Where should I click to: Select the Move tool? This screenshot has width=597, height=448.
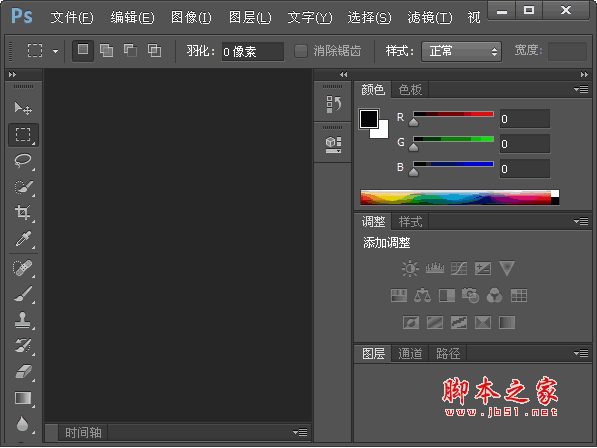tap(23, 108)
